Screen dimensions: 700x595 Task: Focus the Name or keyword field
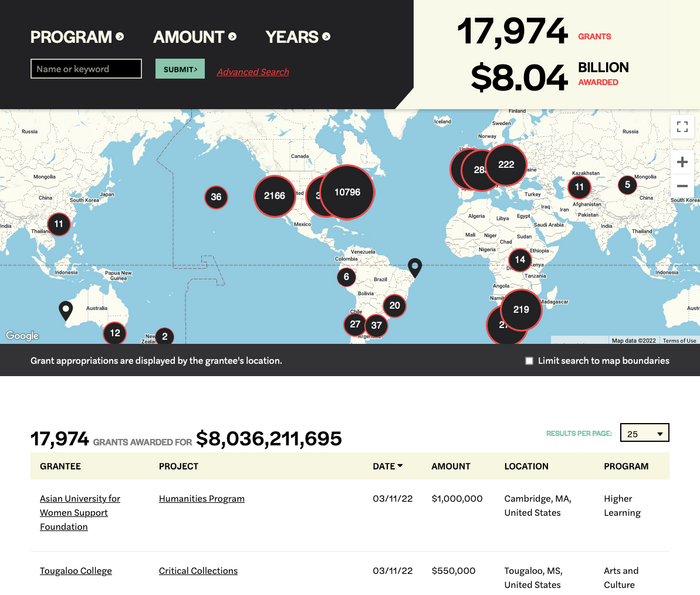tap(86, 69)
